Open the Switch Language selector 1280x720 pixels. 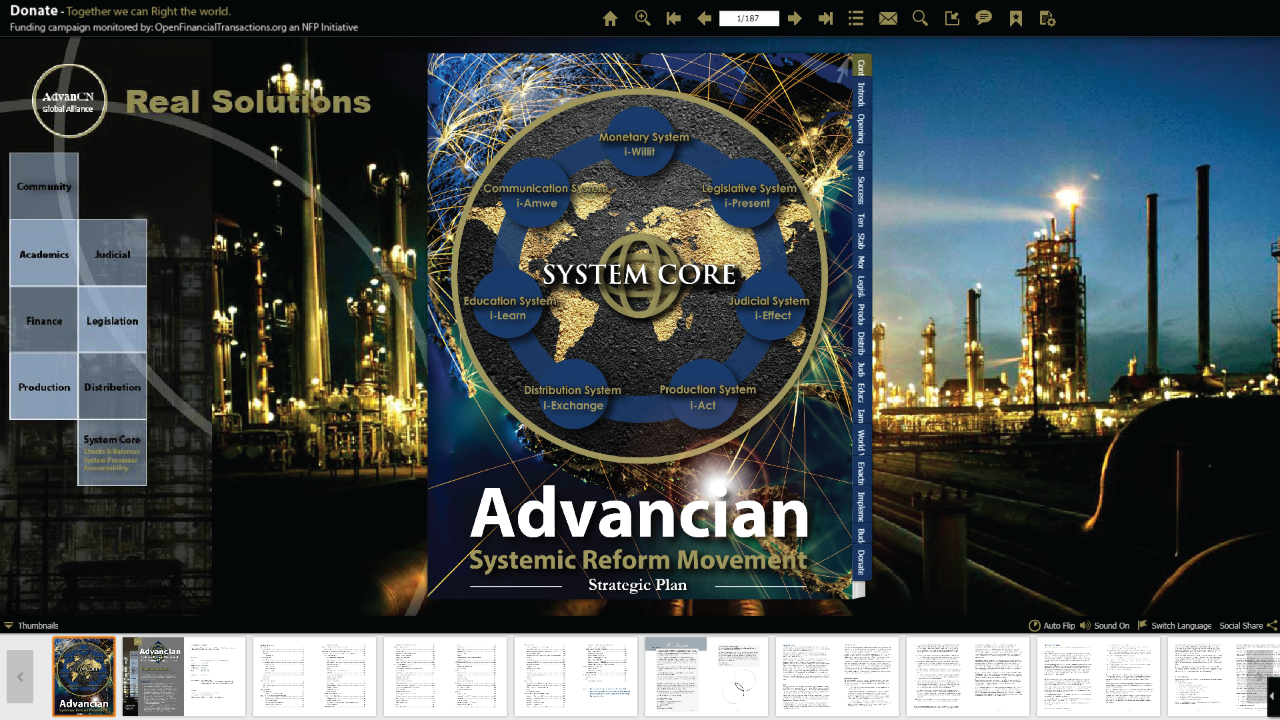click(1175, 626)
